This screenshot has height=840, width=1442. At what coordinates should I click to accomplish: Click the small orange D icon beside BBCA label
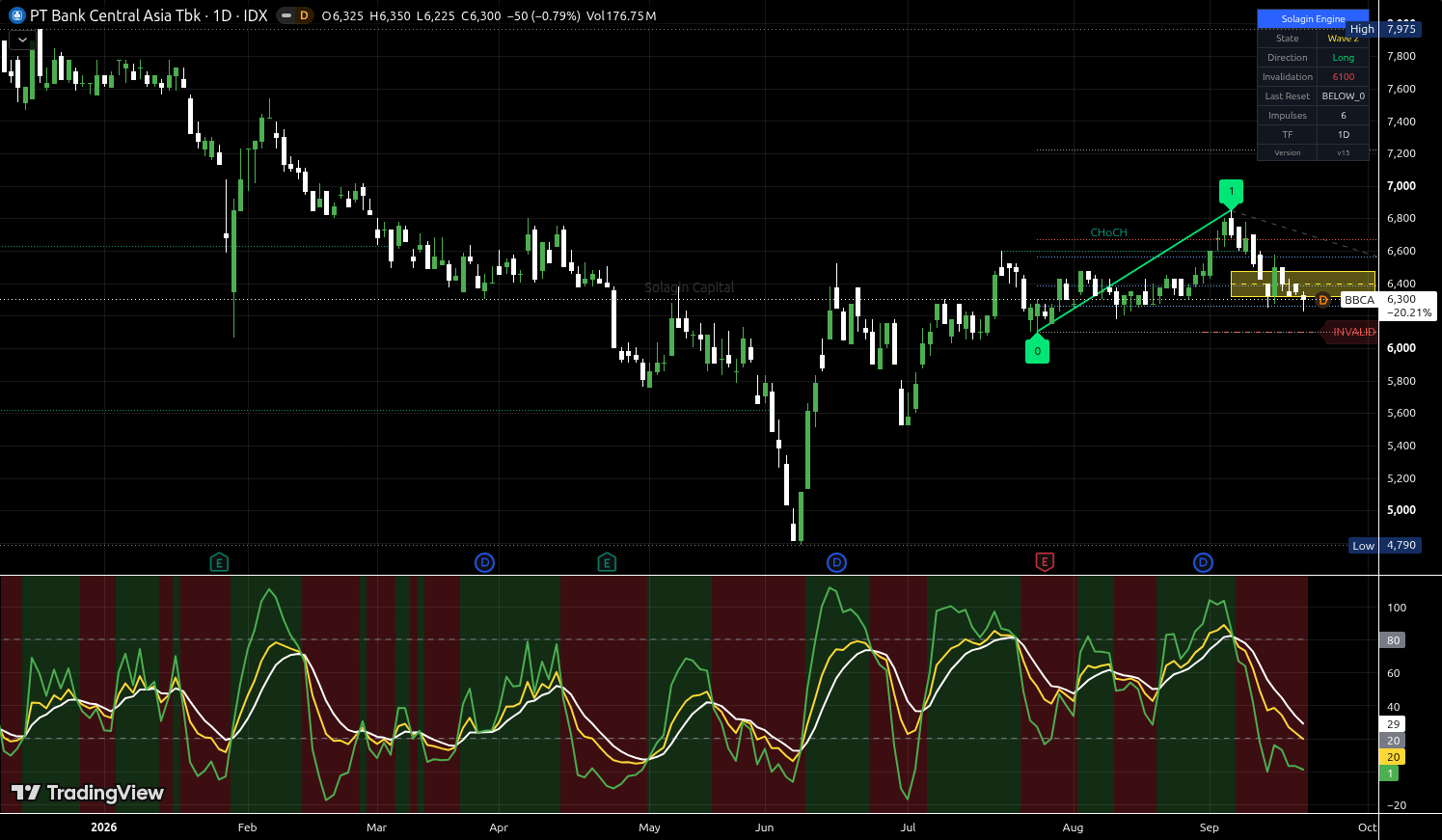pos(1323,300)
